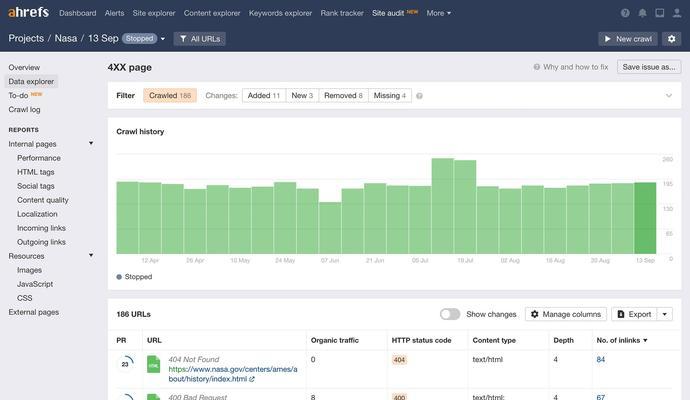Open Rank tracker

click(342, 13)
